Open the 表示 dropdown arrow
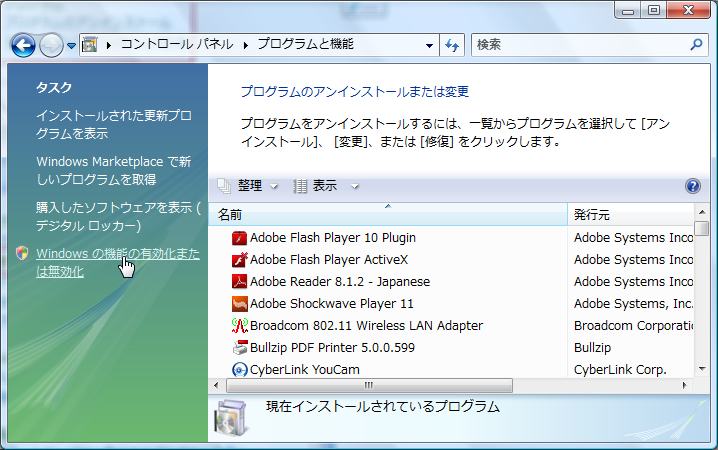The image size is (718, 450). [355, 186]
